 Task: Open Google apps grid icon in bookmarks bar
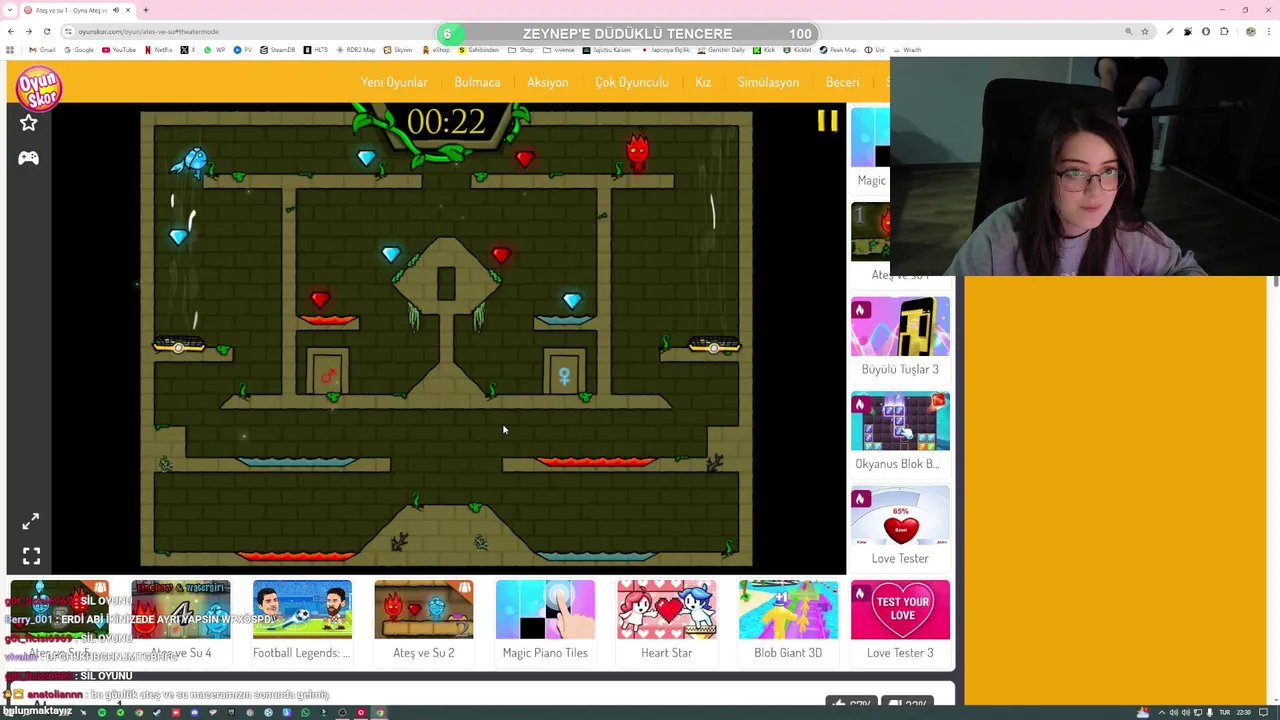point(10,50)
